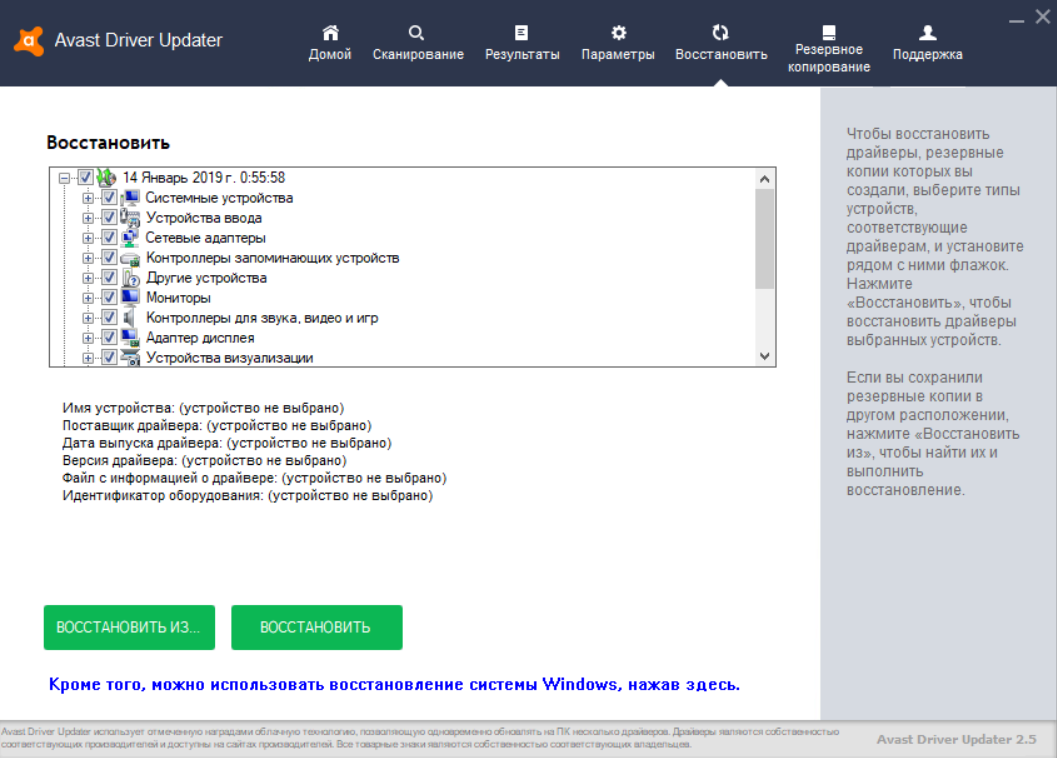Expand the Контроллеры для звука node

tap(88, 318)
